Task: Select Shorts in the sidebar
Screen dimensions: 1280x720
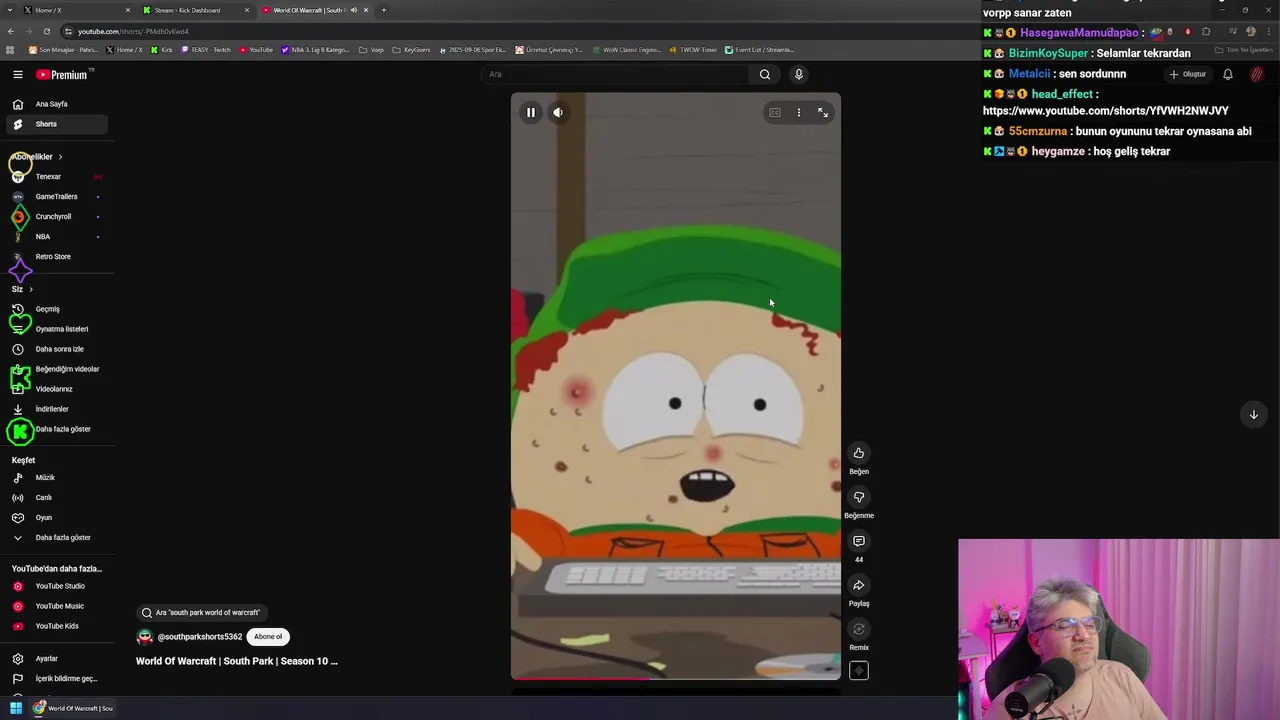Action: [56, 124]
